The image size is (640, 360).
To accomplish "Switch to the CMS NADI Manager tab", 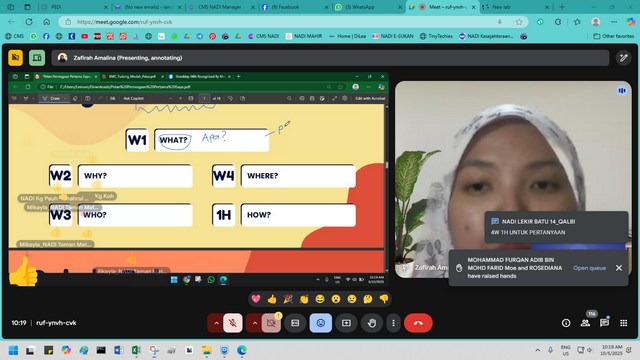I will click(220, 7).
